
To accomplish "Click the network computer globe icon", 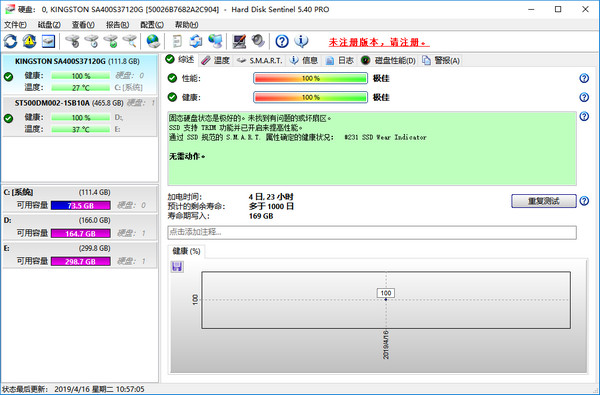I will coord(215,41).
